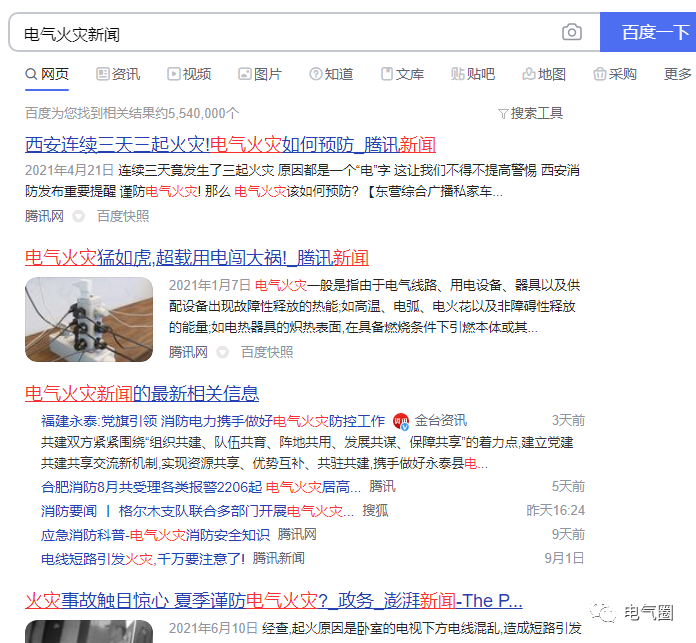This screenshot has width=696, height=643.
Task: Click the 搜狐 source label
Action: [376, 511]
